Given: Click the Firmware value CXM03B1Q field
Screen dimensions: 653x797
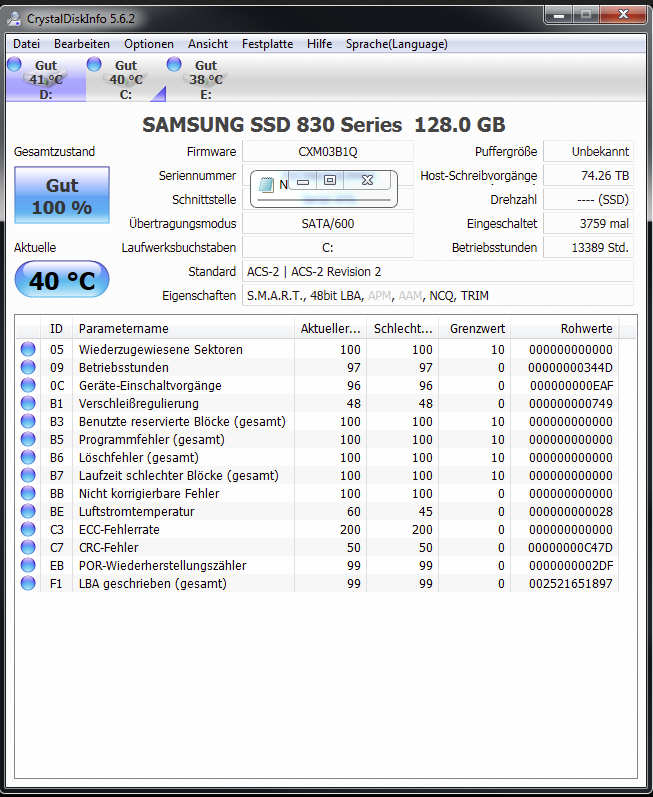Looking at the screenshot, I should click(328, 151).
